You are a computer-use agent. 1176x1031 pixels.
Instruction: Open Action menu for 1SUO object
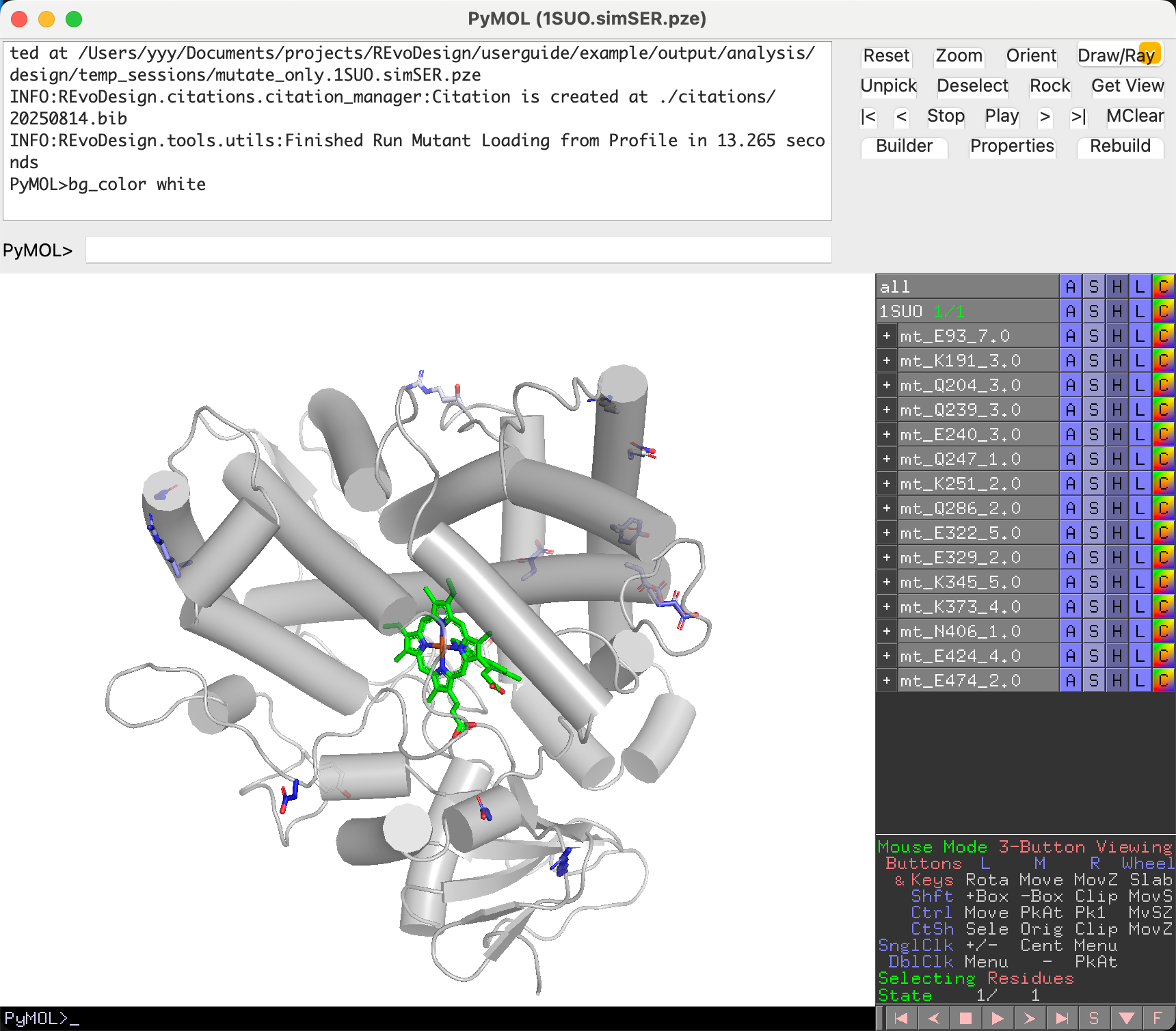[x=1071, y=311]
